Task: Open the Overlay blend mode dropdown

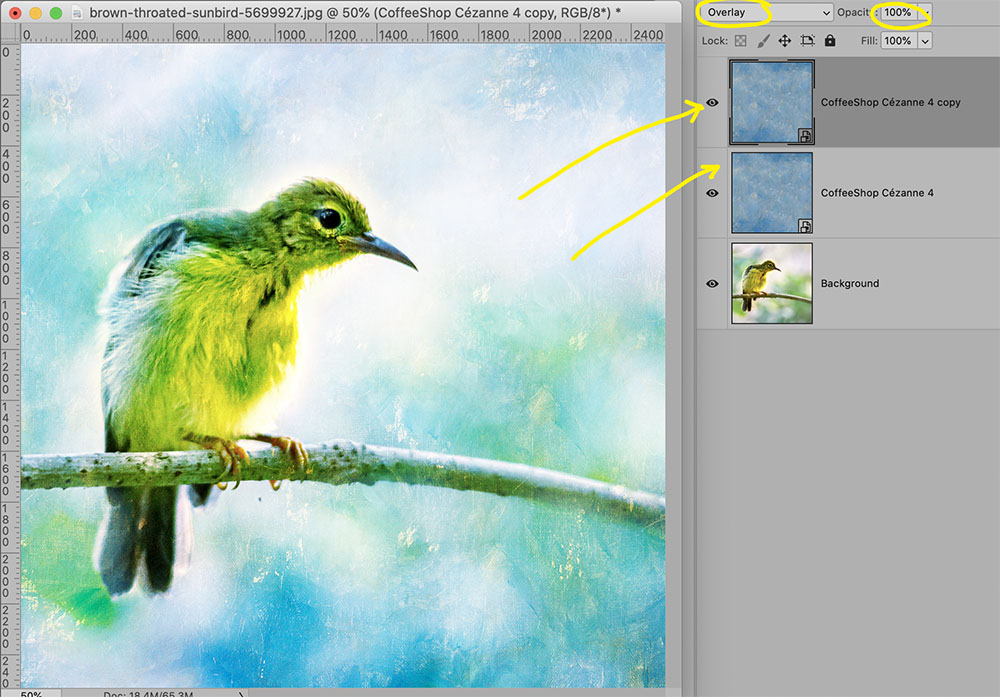Action: 766,12
